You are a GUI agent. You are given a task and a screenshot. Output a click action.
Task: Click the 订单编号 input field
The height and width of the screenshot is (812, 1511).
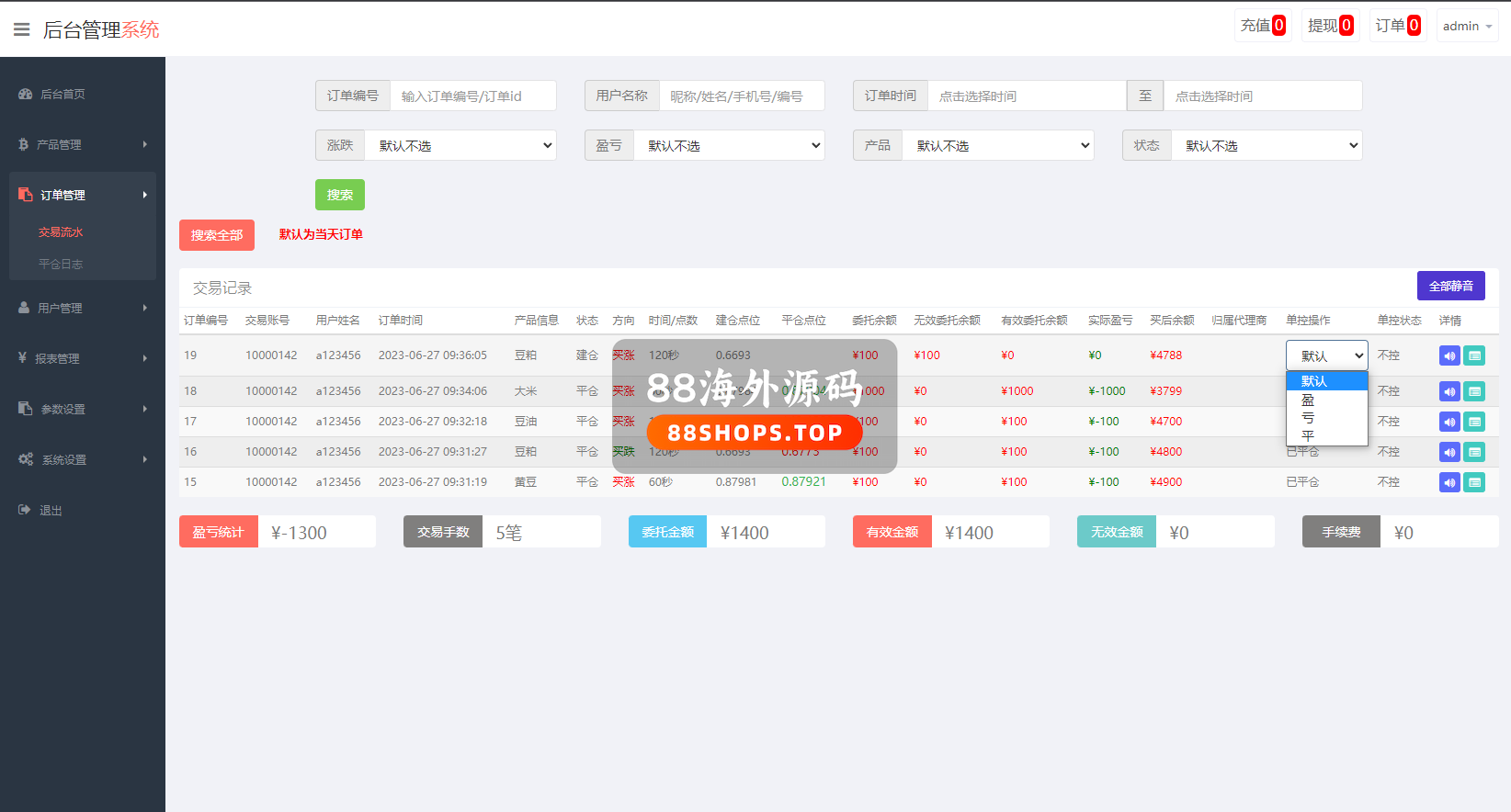coord(472,96)
